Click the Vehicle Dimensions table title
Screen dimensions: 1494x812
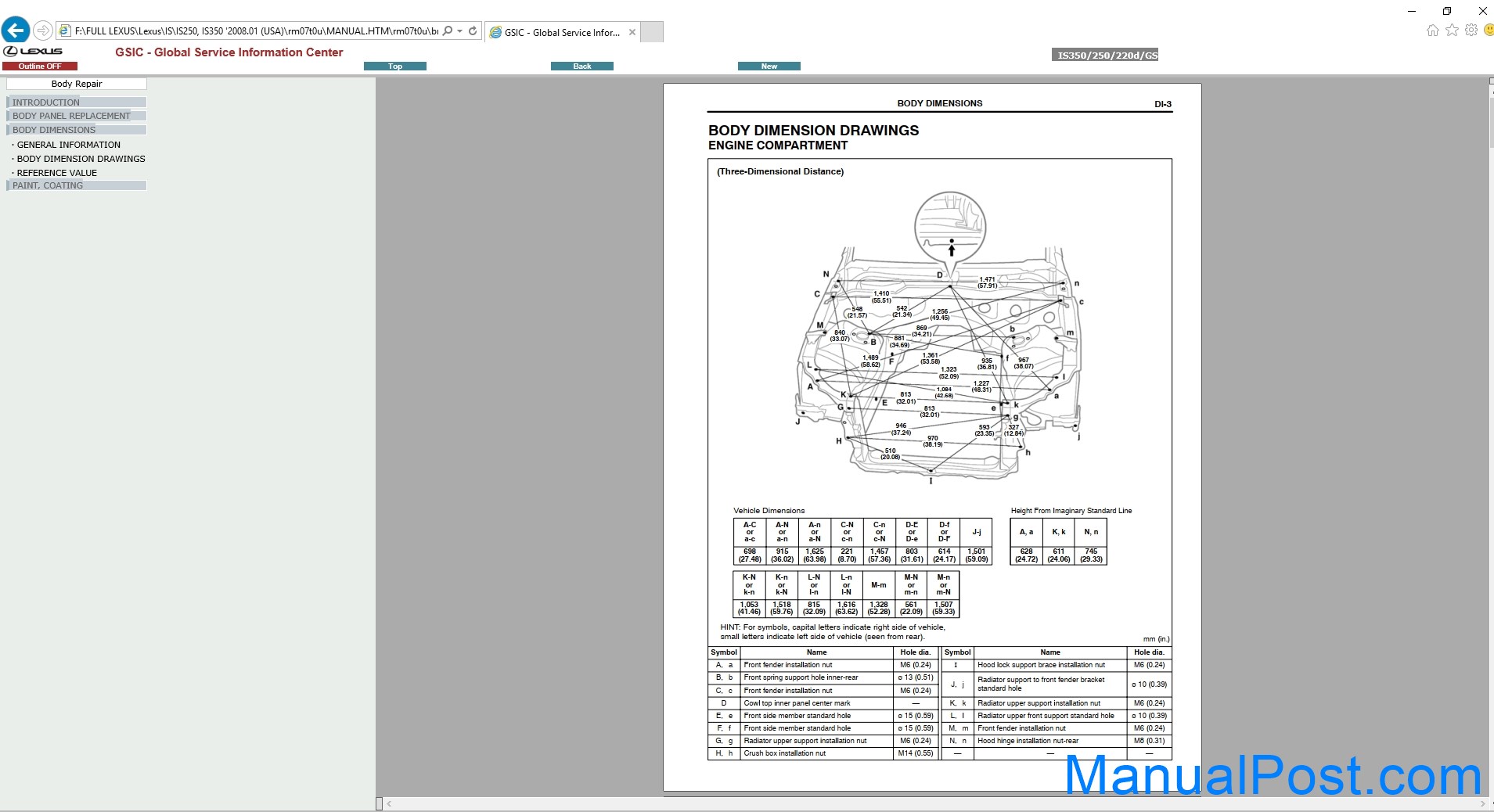(x=769, y=511)
